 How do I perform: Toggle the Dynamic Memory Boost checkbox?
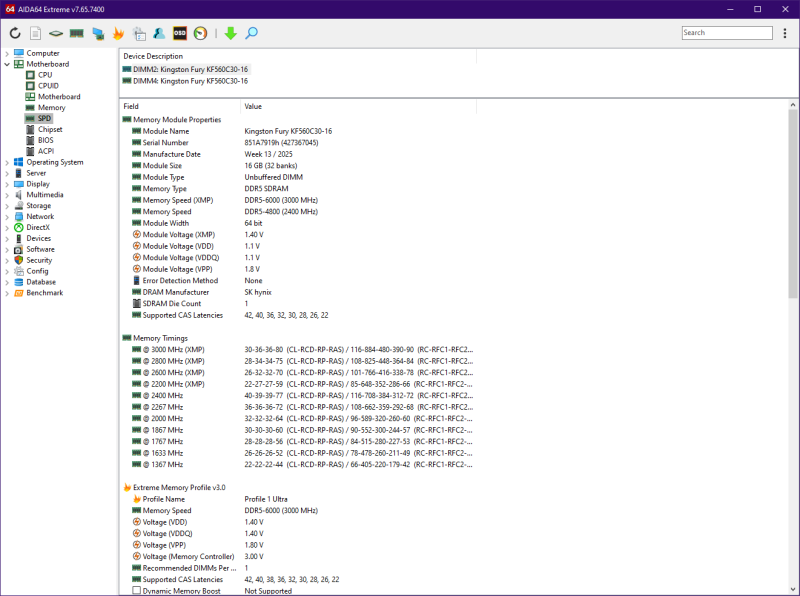(137, 590)
